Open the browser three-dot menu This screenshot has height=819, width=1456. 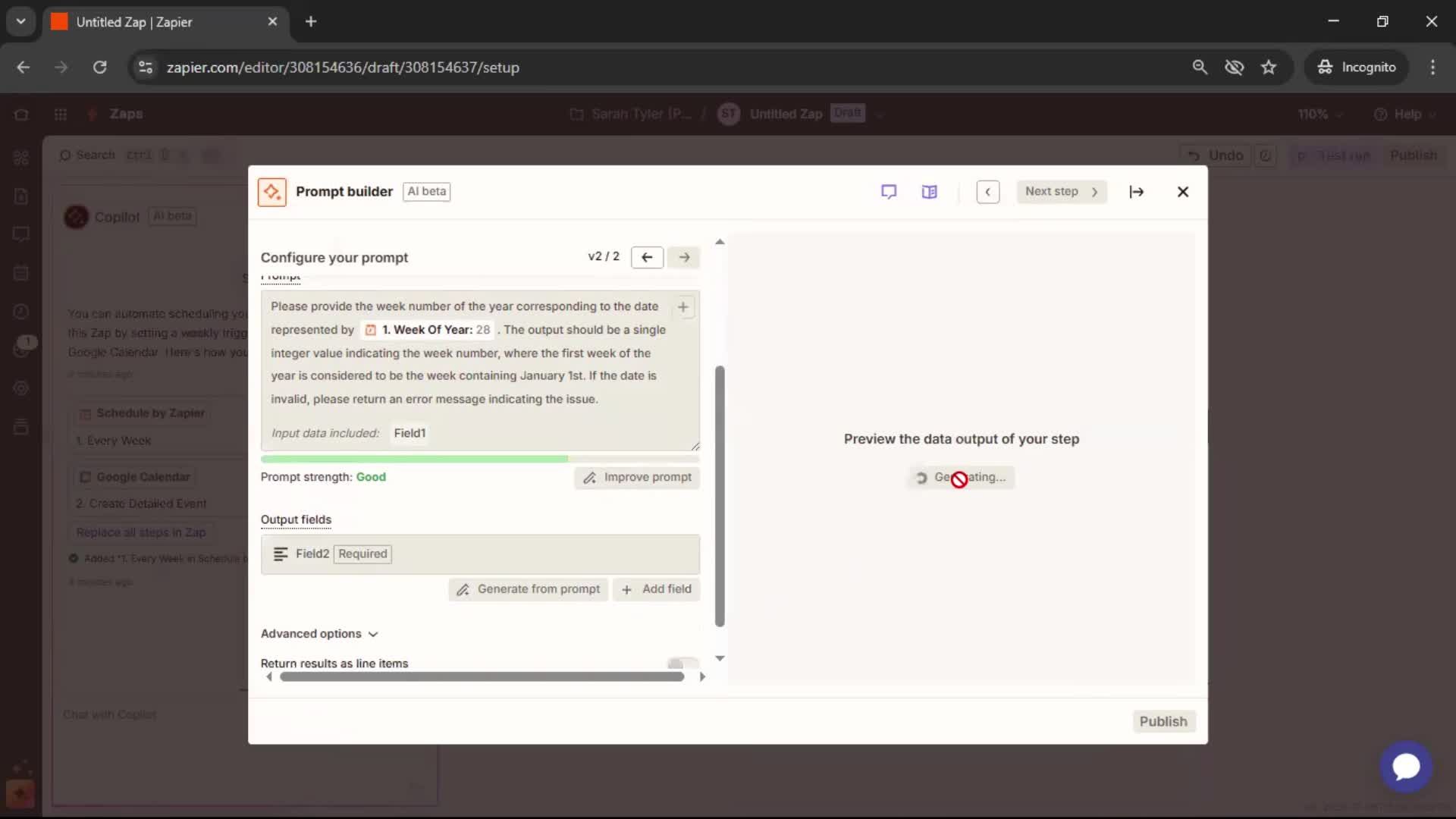(x=1432, y=67)
